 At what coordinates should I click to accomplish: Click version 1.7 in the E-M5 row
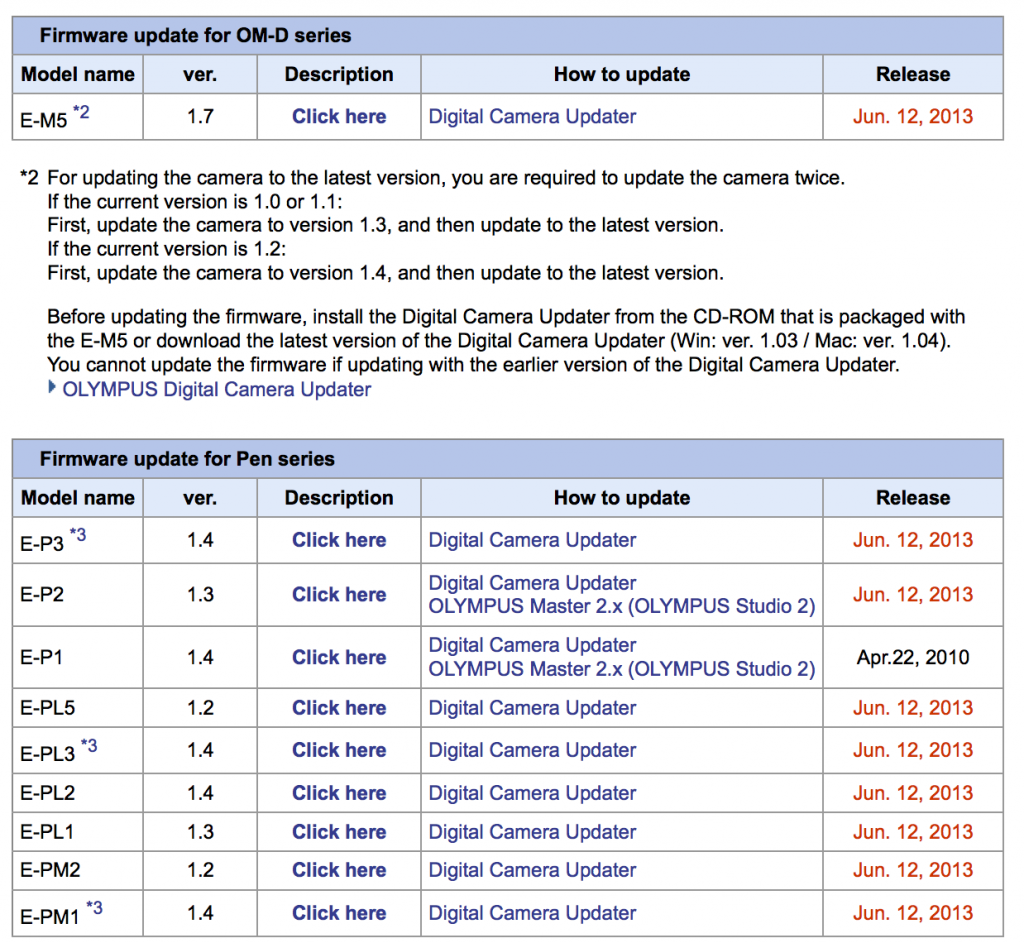tap(200, 116)
